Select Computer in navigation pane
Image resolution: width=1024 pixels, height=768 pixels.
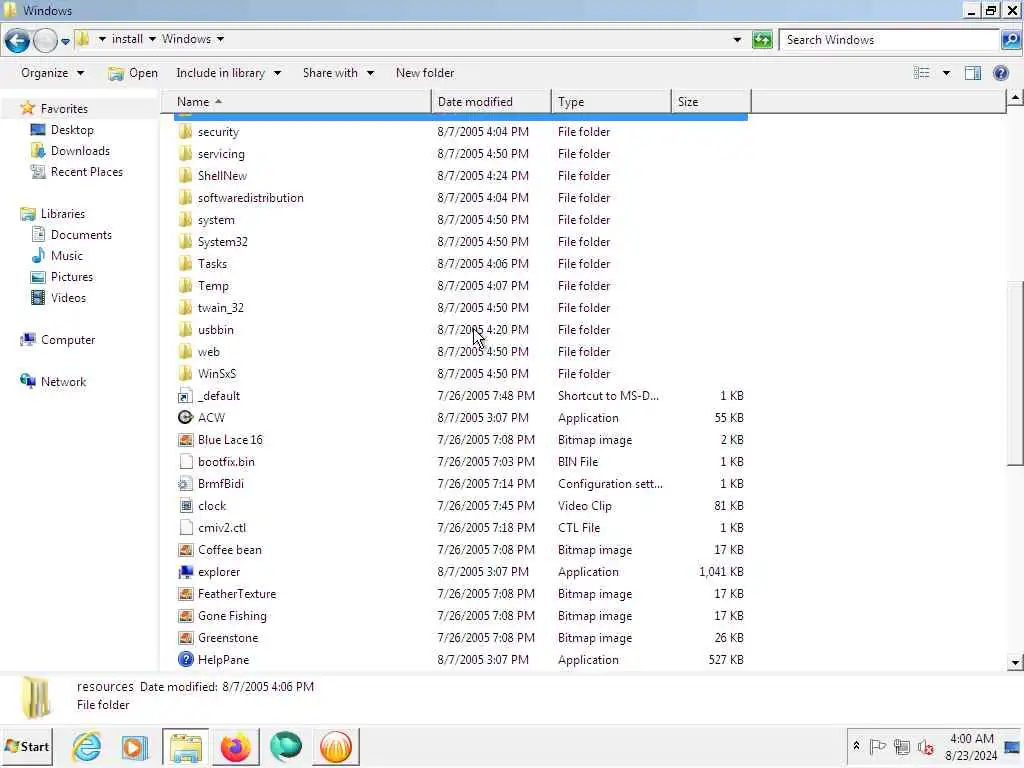(x=67, y=340)
